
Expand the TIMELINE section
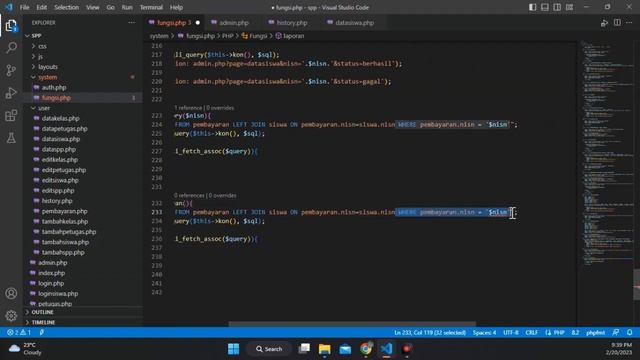(x=43, y=322)
